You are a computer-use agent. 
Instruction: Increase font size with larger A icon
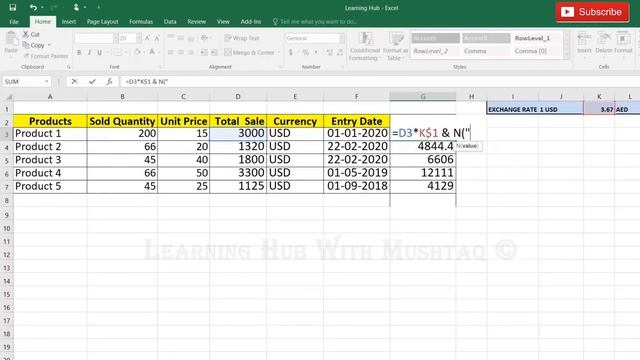pos(147,38)
